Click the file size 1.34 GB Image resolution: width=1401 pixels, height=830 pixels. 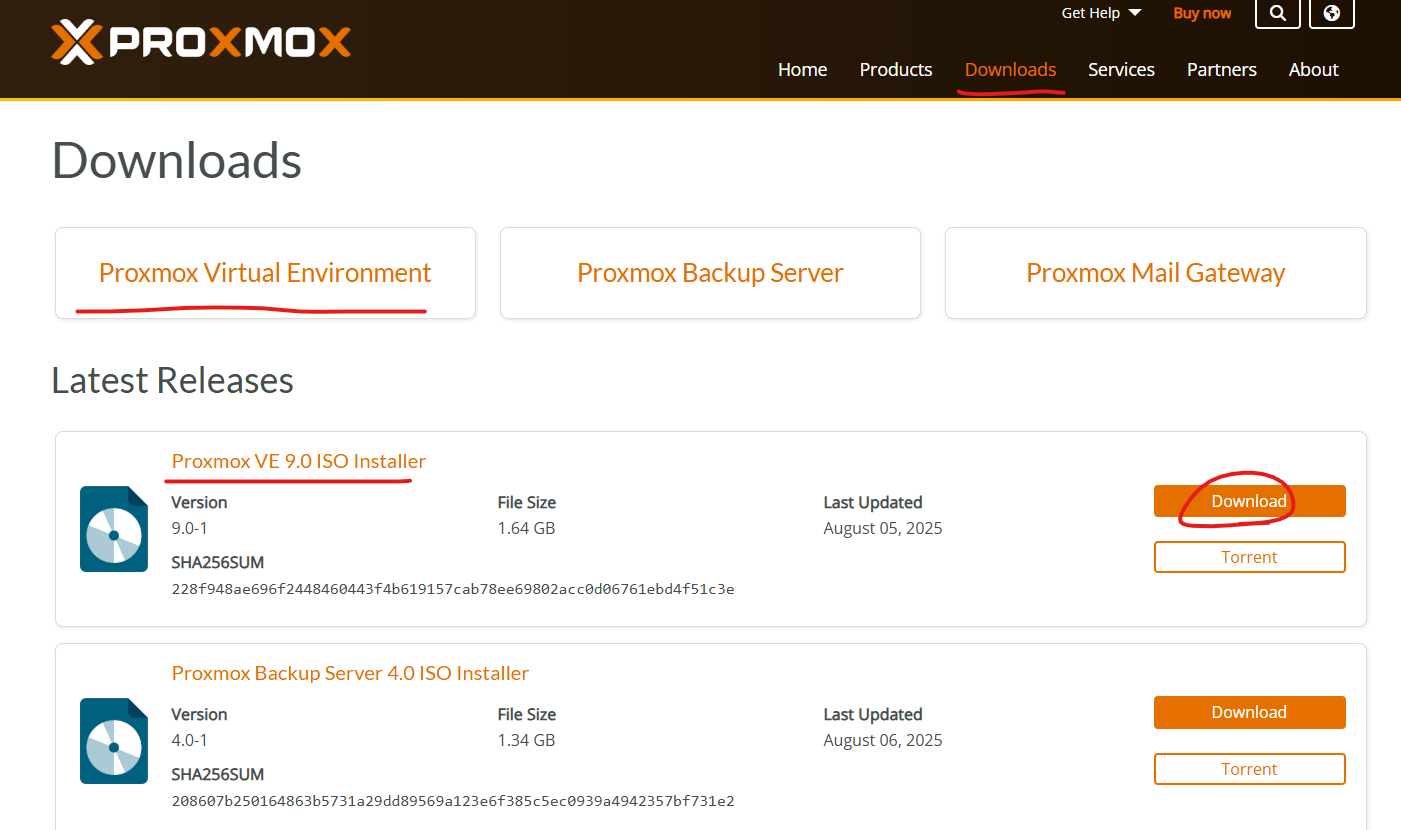click(x=526, y=740)
